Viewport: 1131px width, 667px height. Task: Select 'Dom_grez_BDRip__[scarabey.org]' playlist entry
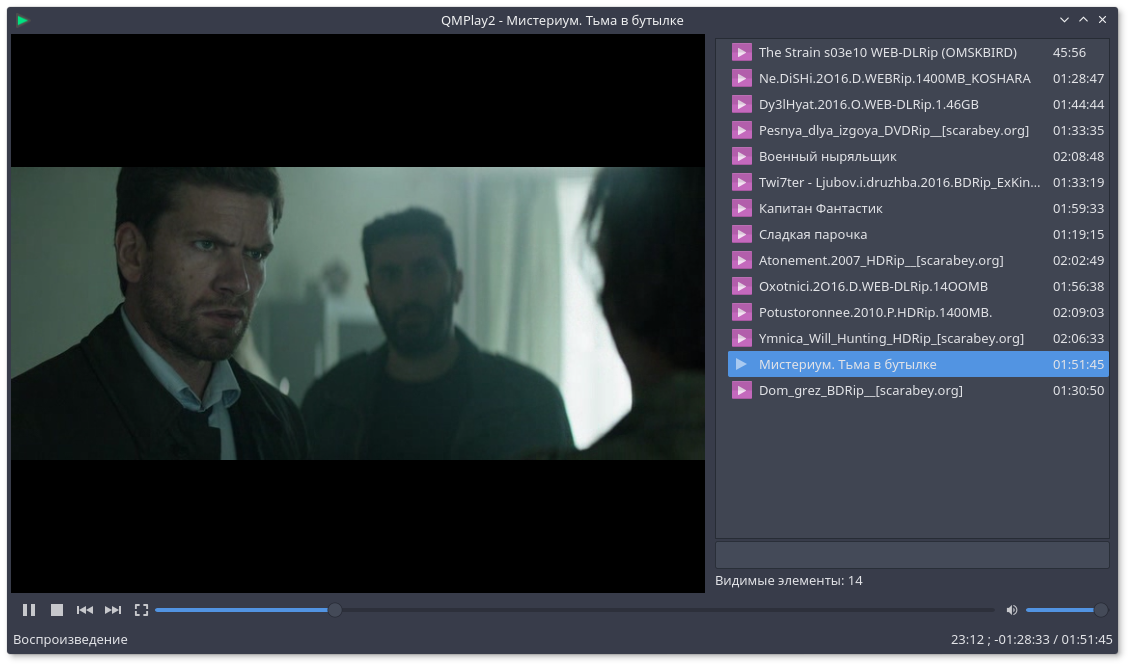(x=918, y=390)
